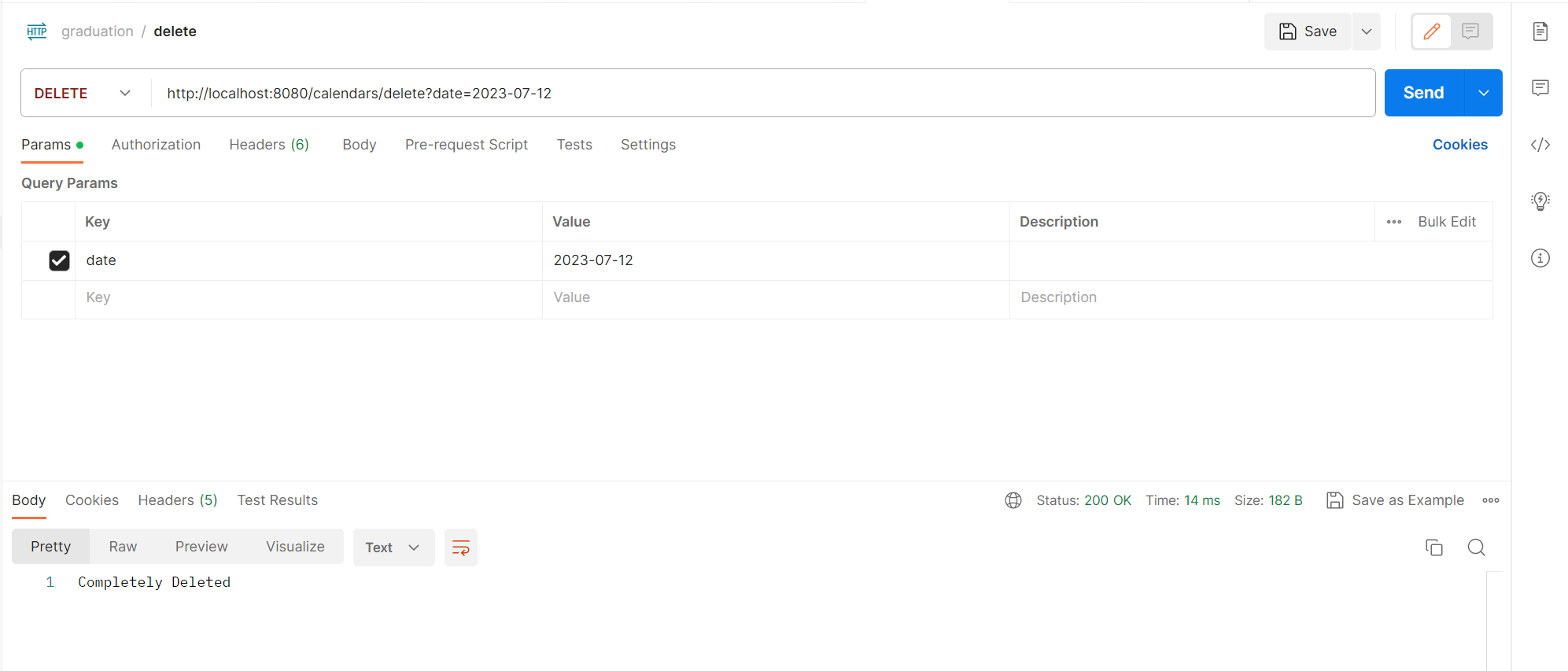This screenshot has width=1568, height=671.
Task: Click Save as Example text
Action: (x=1408, y=500)
